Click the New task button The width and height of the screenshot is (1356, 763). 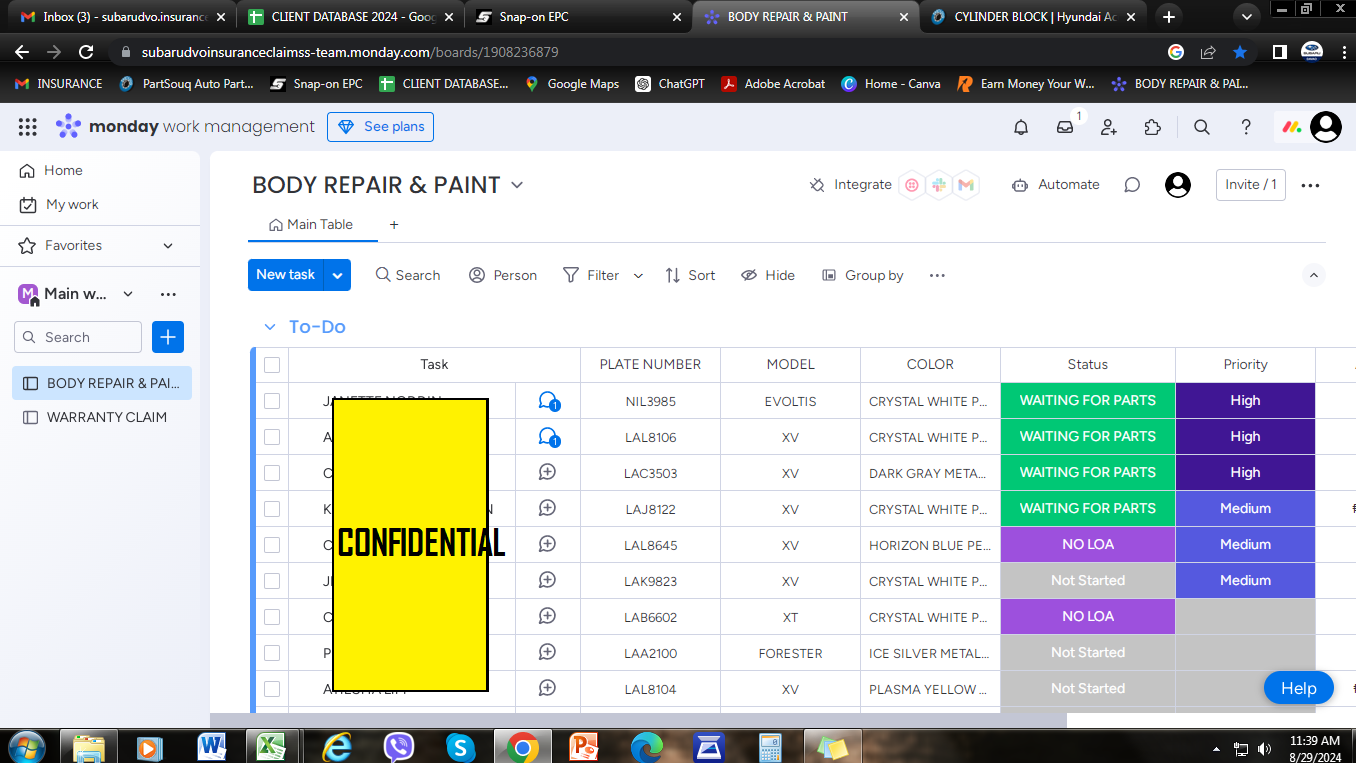[x=286, y=275]
